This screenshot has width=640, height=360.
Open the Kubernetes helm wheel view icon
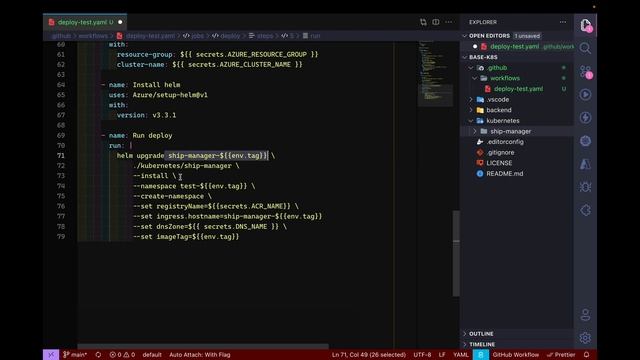tap(585, 141)
